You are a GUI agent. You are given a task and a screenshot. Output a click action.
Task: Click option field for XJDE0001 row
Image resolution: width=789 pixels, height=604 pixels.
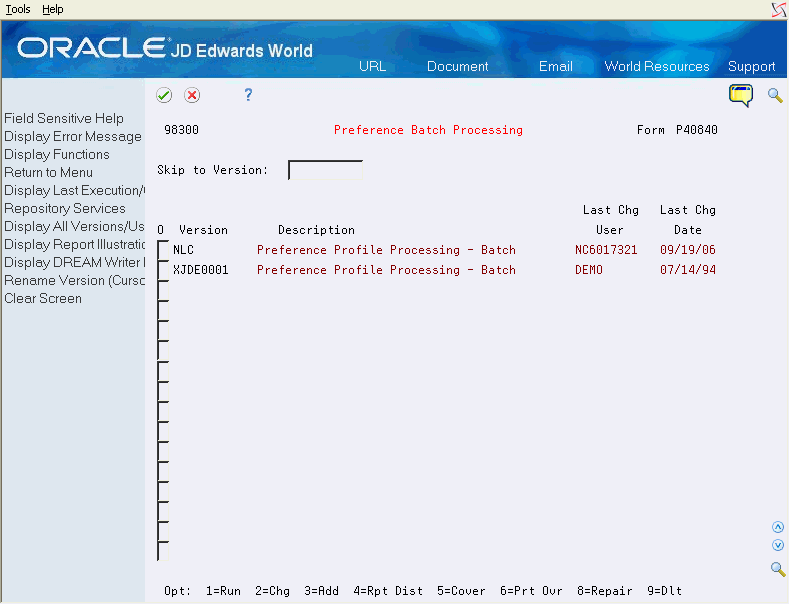163,270
